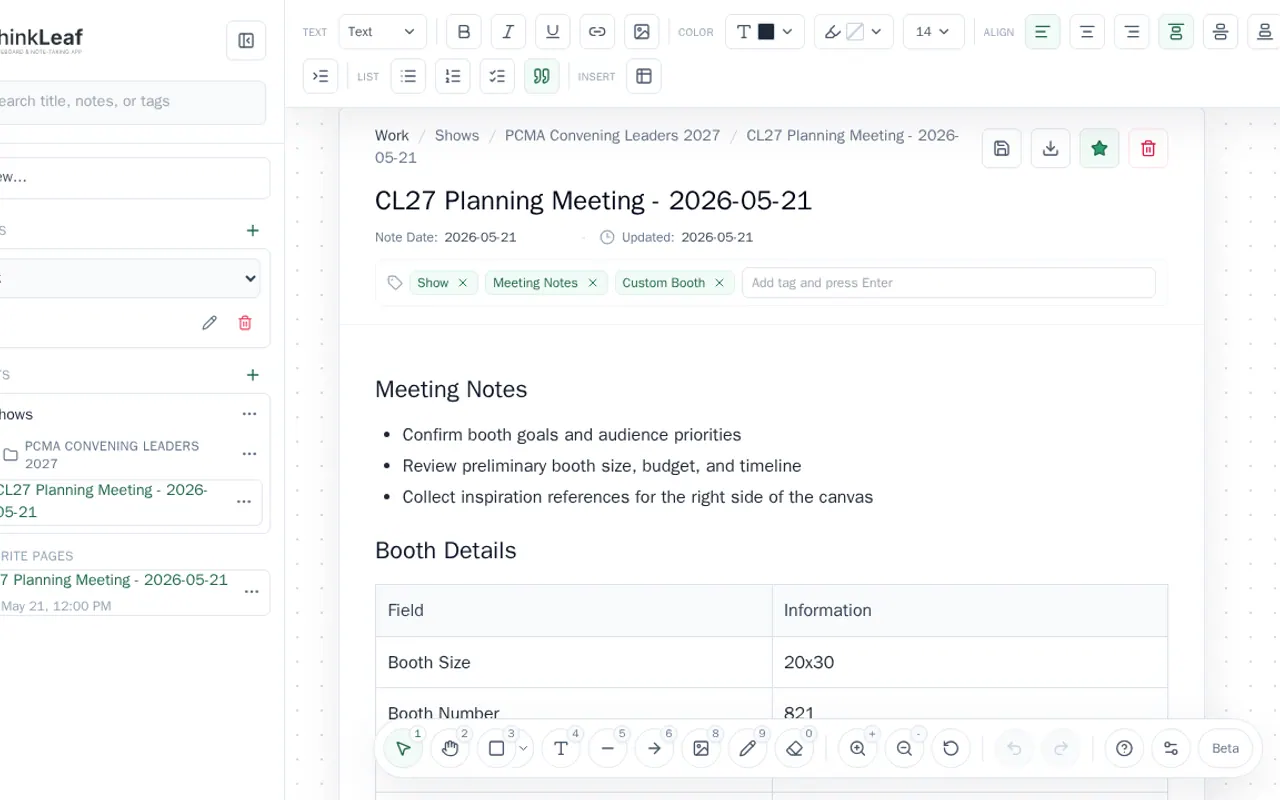Toggle underline formatting

pyautogui.click(x=553, y=32)
